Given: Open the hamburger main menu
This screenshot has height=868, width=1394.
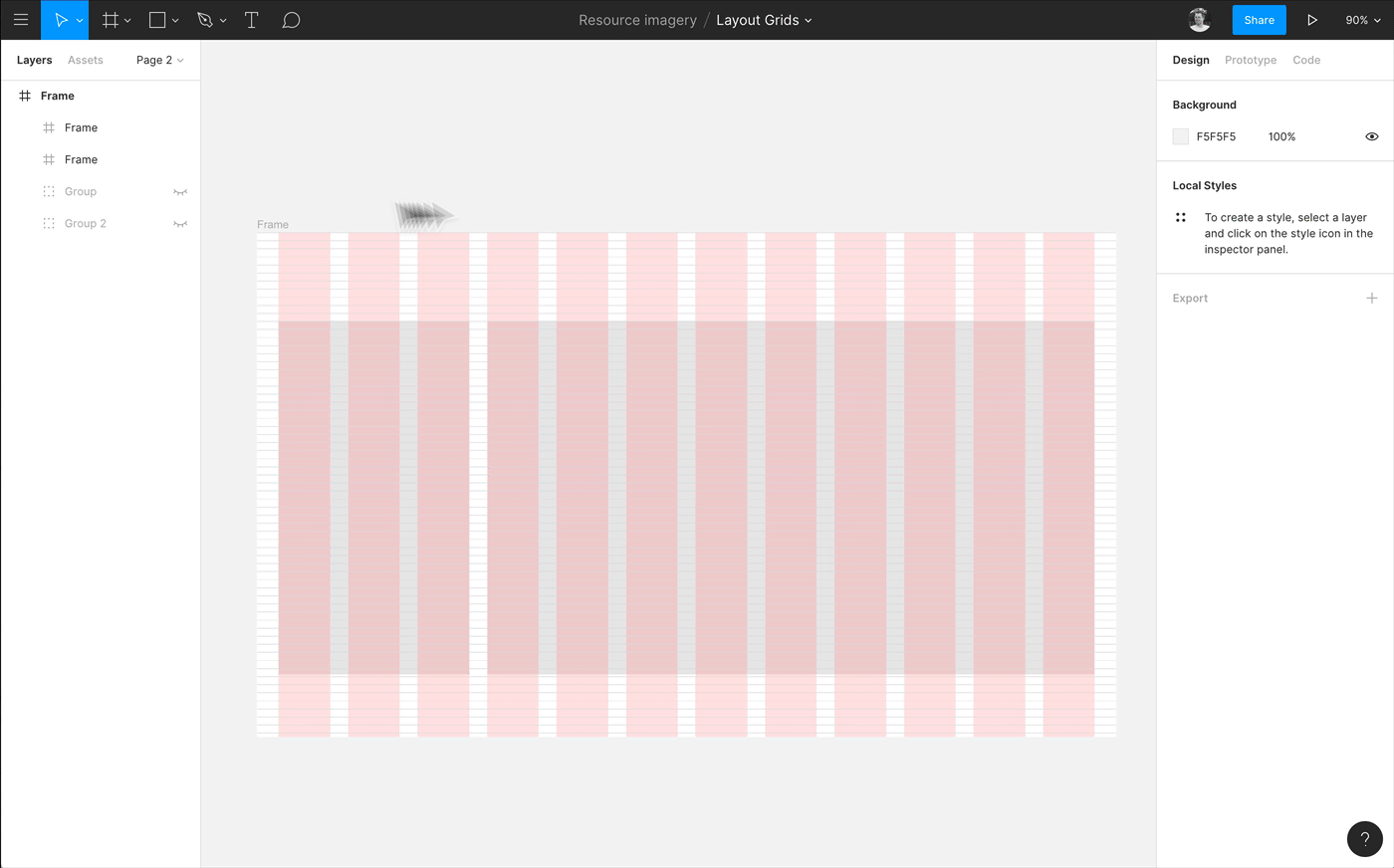Looking at the screenshot, I should [20, 20].
